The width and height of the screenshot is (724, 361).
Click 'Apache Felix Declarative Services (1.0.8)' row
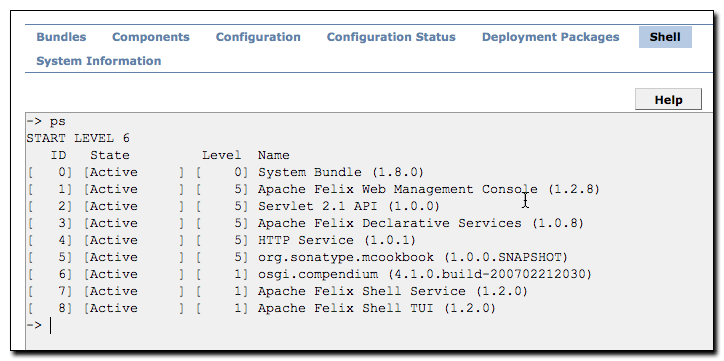pos(305,223)
